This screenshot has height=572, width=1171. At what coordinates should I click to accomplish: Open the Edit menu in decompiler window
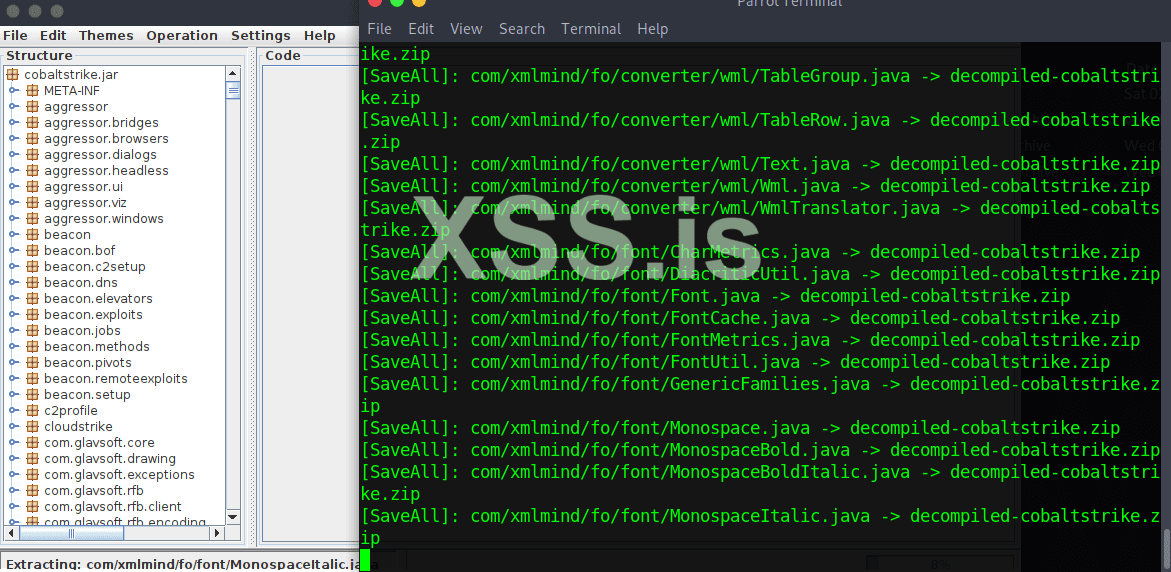(x=53, y=35)
